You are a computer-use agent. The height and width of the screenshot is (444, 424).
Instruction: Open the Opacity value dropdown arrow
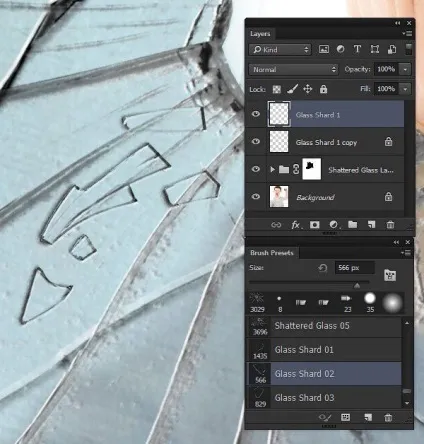point(405,69)
